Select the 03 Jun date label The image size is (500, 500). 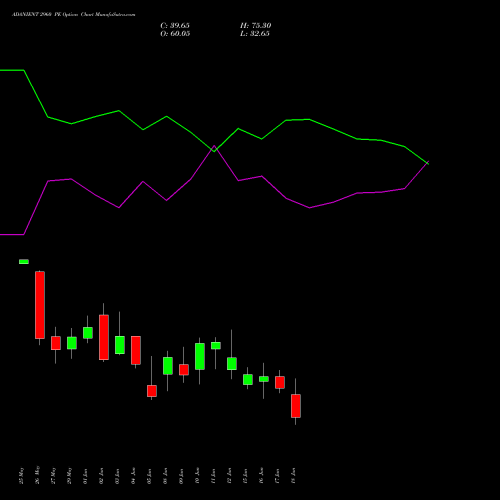point(118,476)
